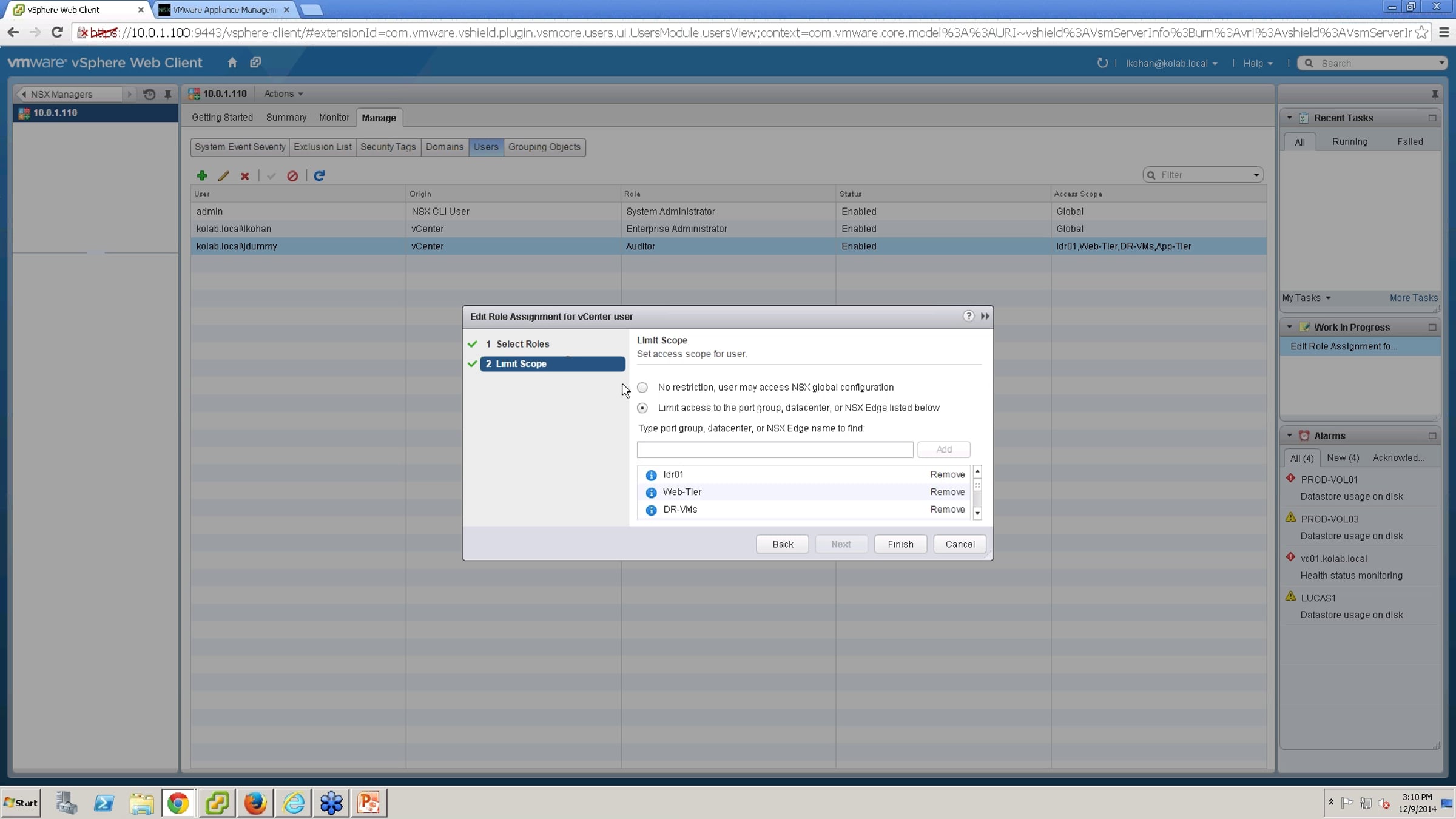Switch to the Monitor tab
The height and width of the screenshot is (819, 1456).
[334, 117]
